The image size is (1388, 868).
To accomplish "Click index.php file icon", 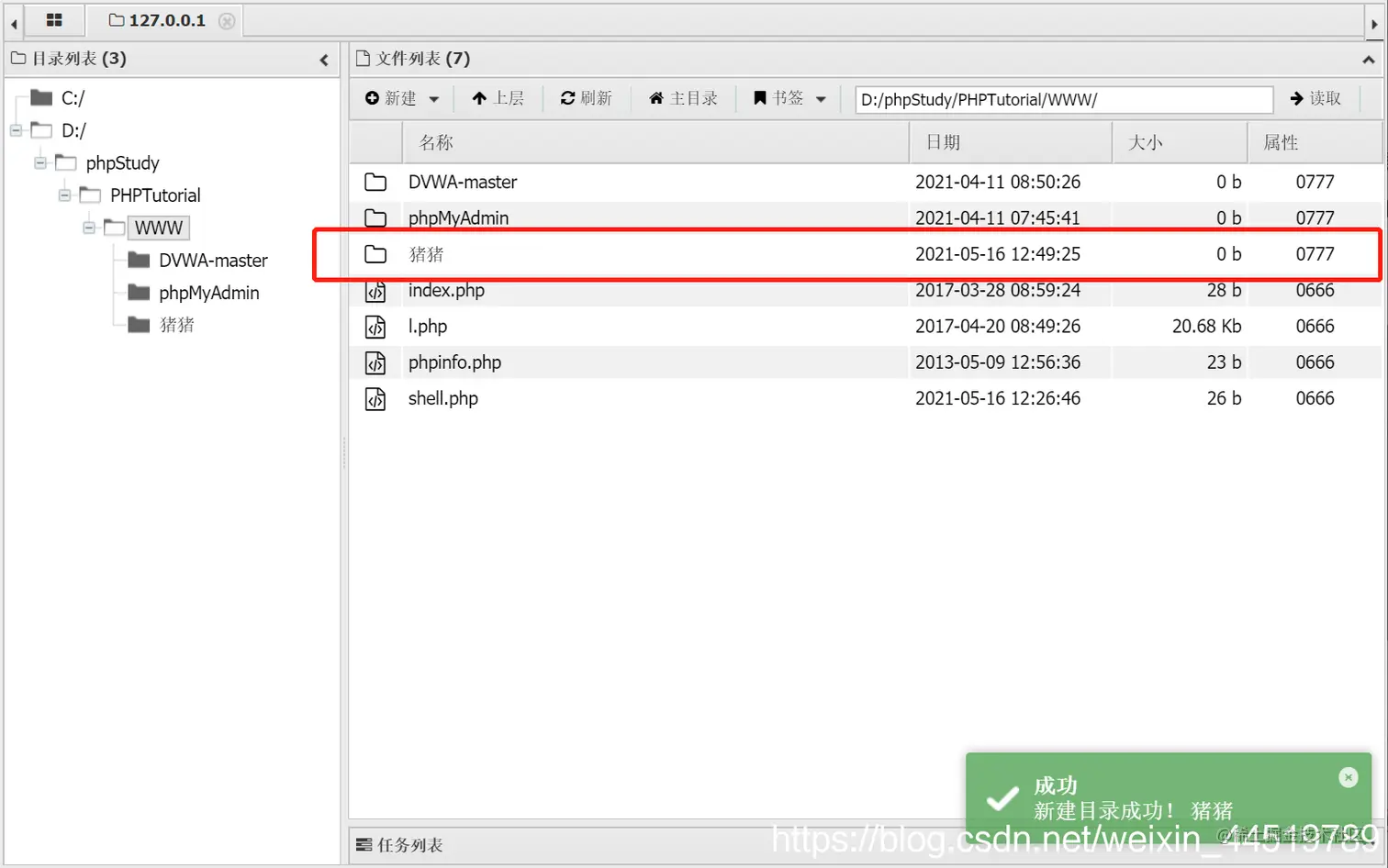I will pos(375,291).
